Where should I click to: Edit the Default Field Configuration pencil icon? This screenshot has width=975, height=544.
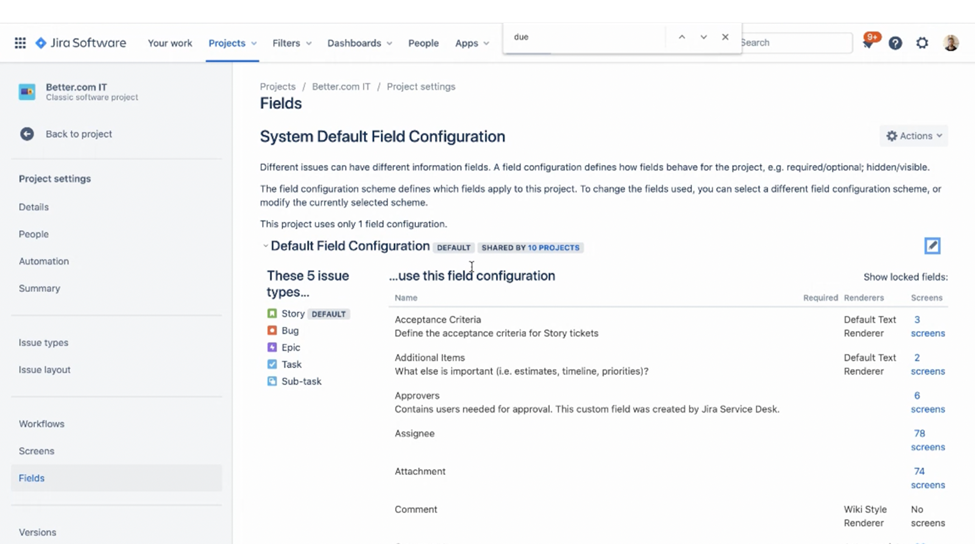pos(932,246)
